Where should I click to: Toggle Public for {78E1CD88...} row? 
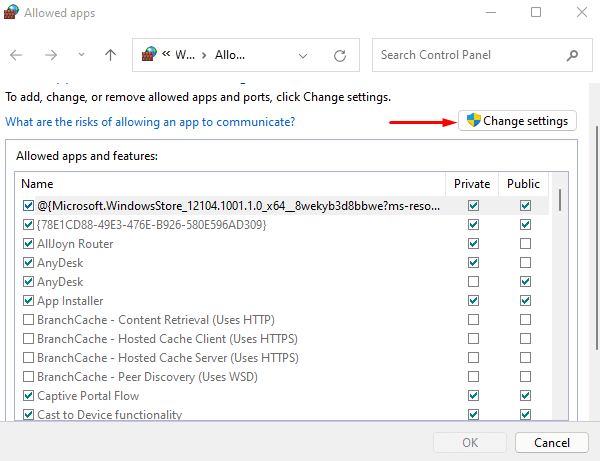pyautogui.click(x=525, y=225)
